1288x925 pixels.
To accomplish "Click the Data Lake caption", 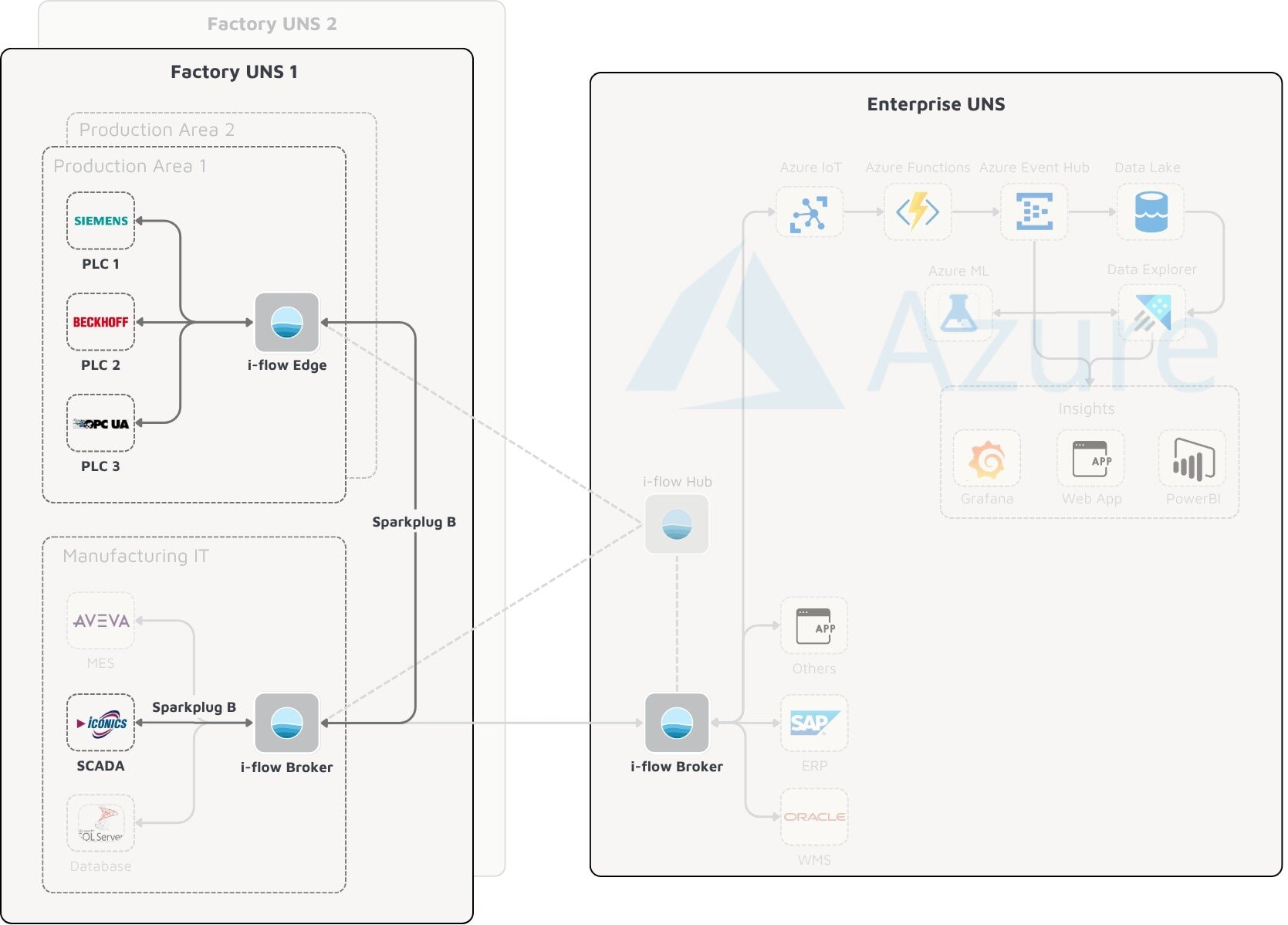I will tap(1148, 168).
